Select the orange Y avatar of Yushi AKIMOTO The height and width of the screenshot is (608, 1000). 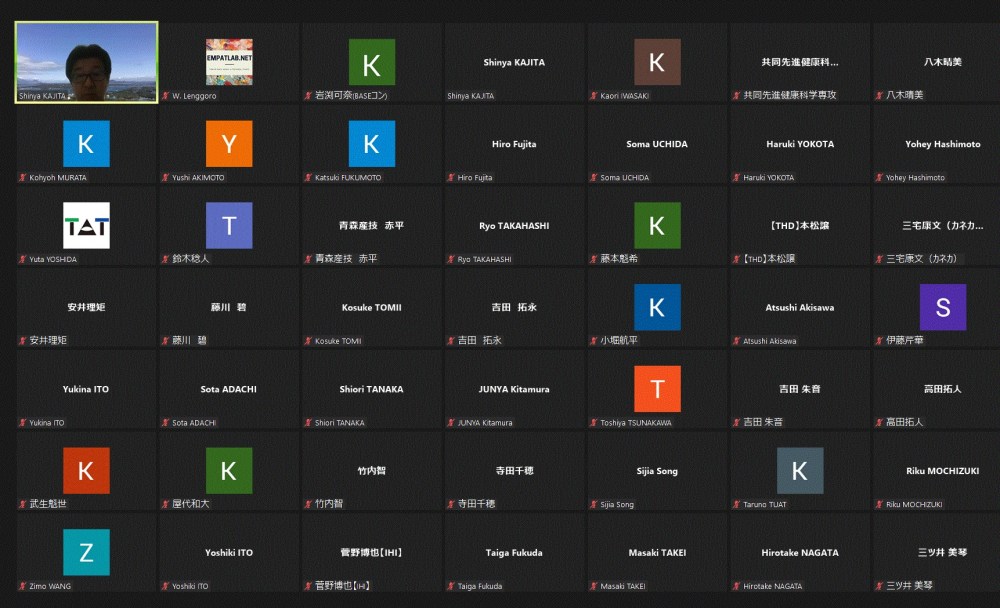(x=229, y=144)
